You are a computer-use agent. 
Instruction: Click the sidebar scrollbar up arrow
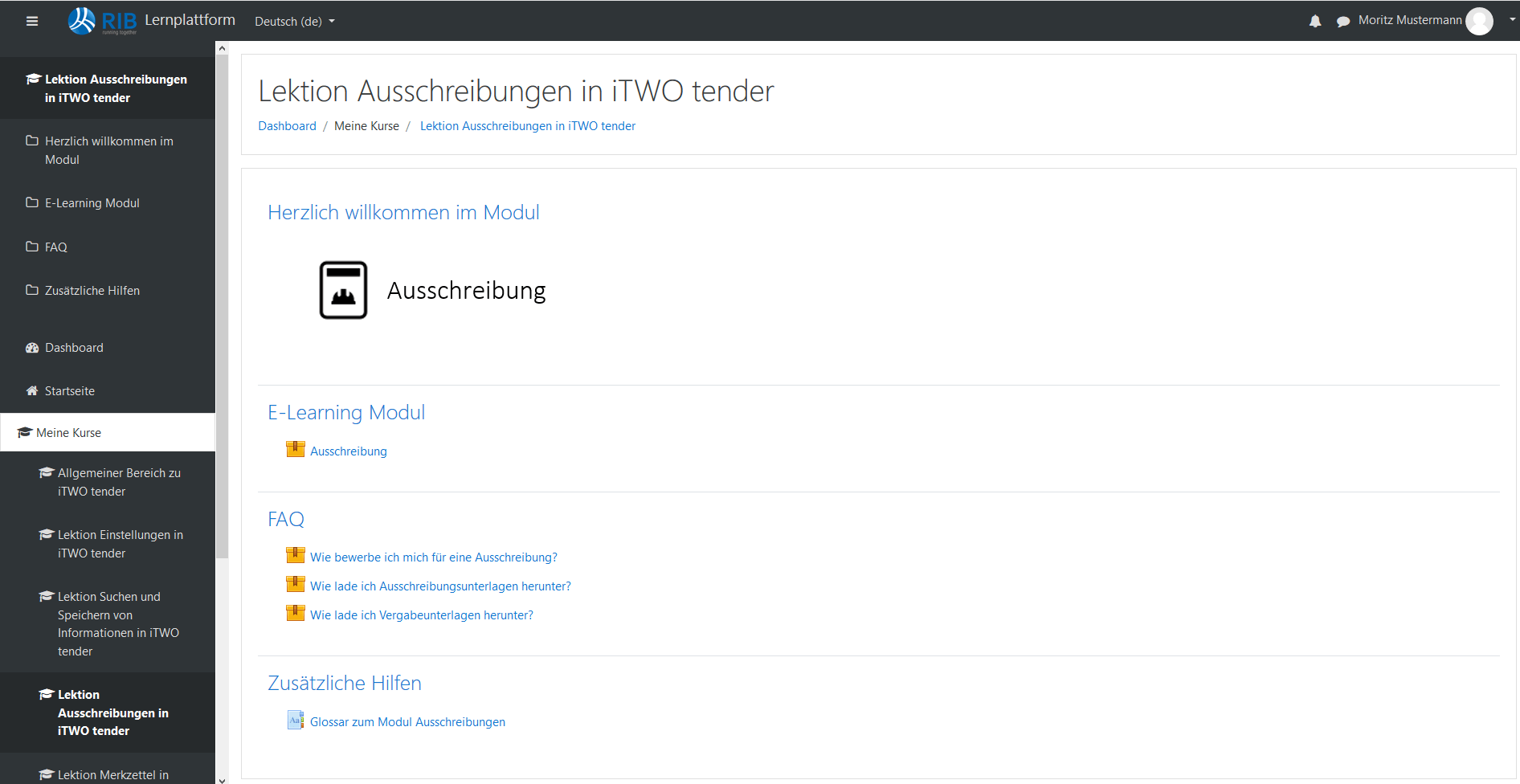click(222, 49)
